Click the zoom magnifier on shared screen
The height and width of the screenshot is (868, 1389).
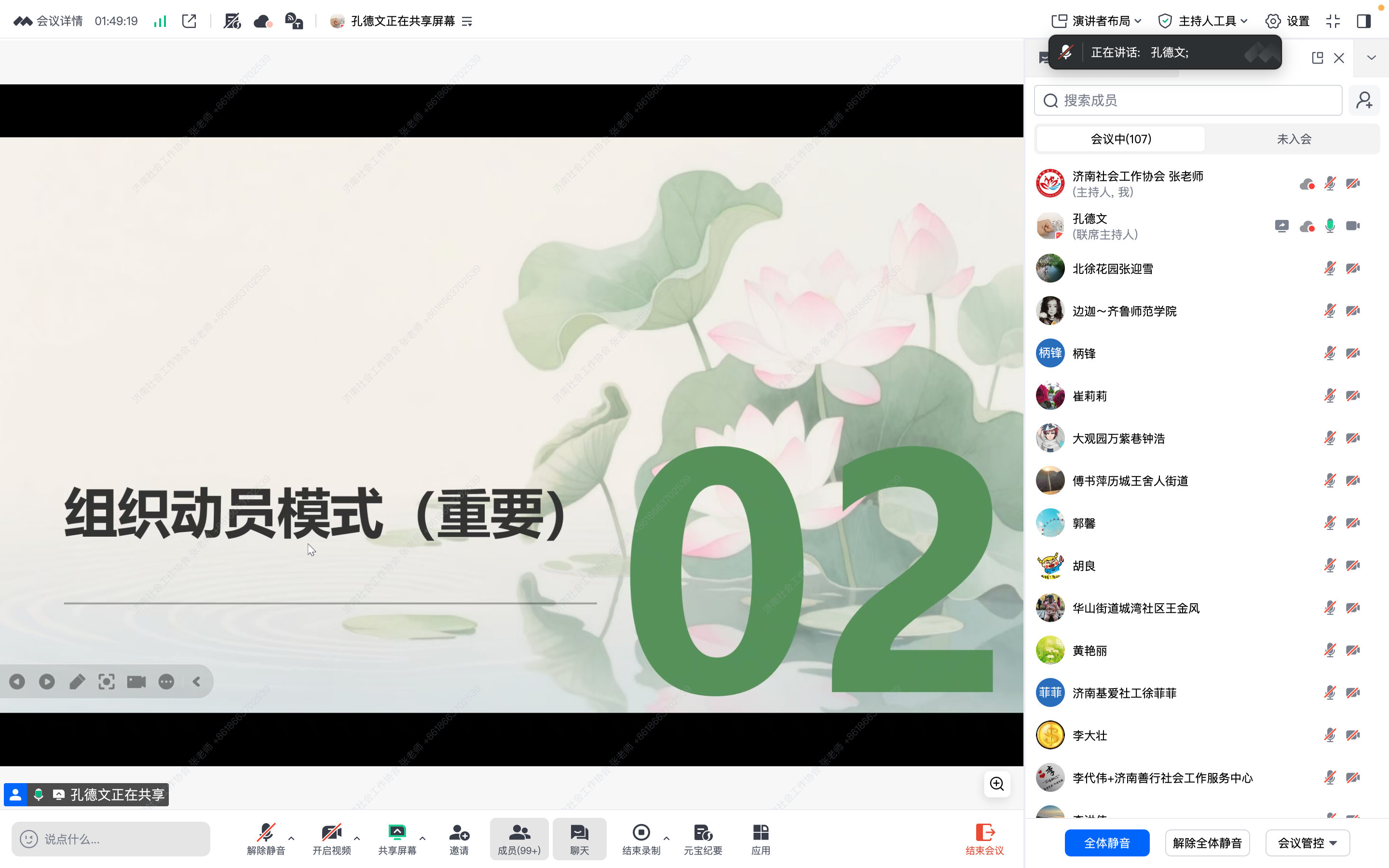996,784
